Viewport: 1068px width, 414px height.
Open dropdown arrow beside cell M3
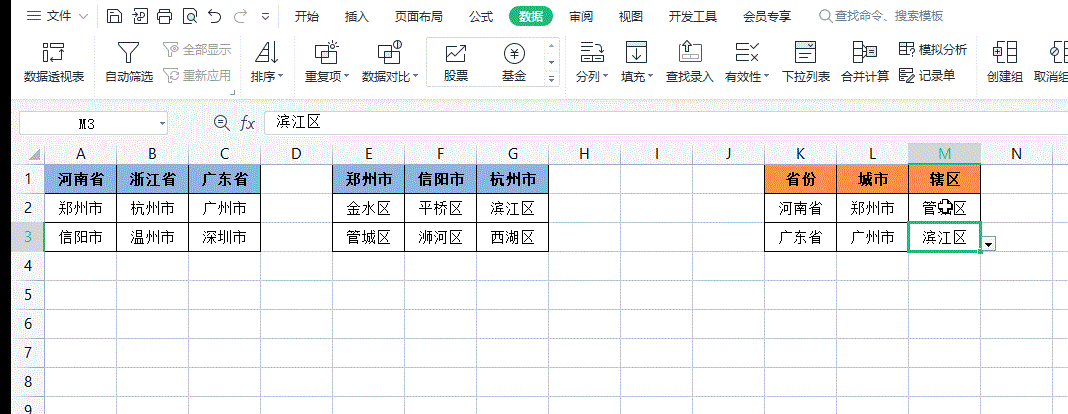click(x=989, y=244)
